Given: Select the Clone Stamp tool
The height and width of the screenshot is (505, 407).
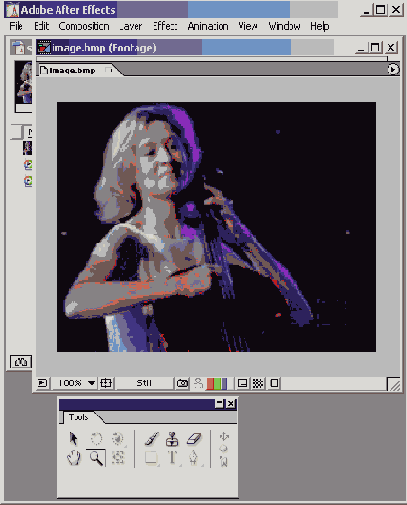Looking at the screenshot, I should pos(172,439).
